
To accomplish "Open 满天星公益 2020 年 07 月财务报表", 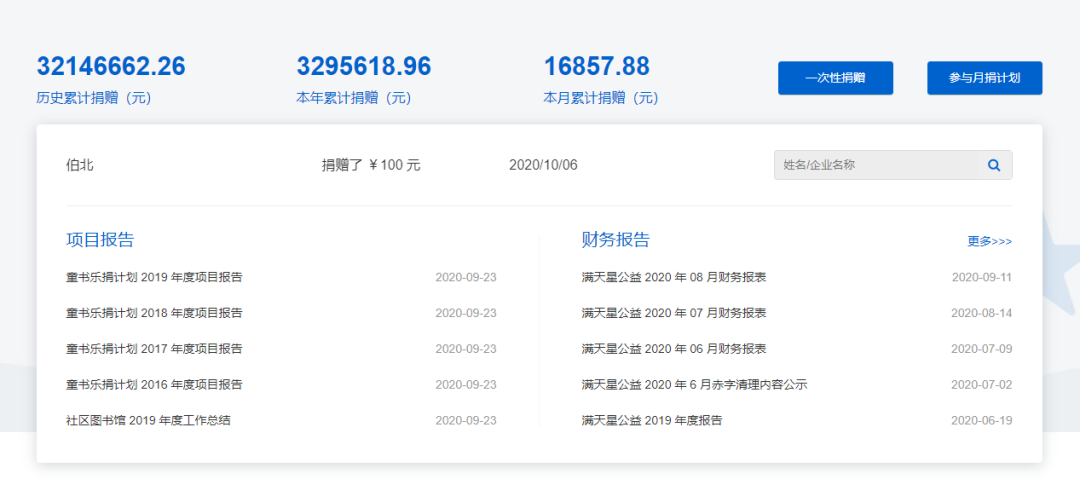I will (674, 313).
